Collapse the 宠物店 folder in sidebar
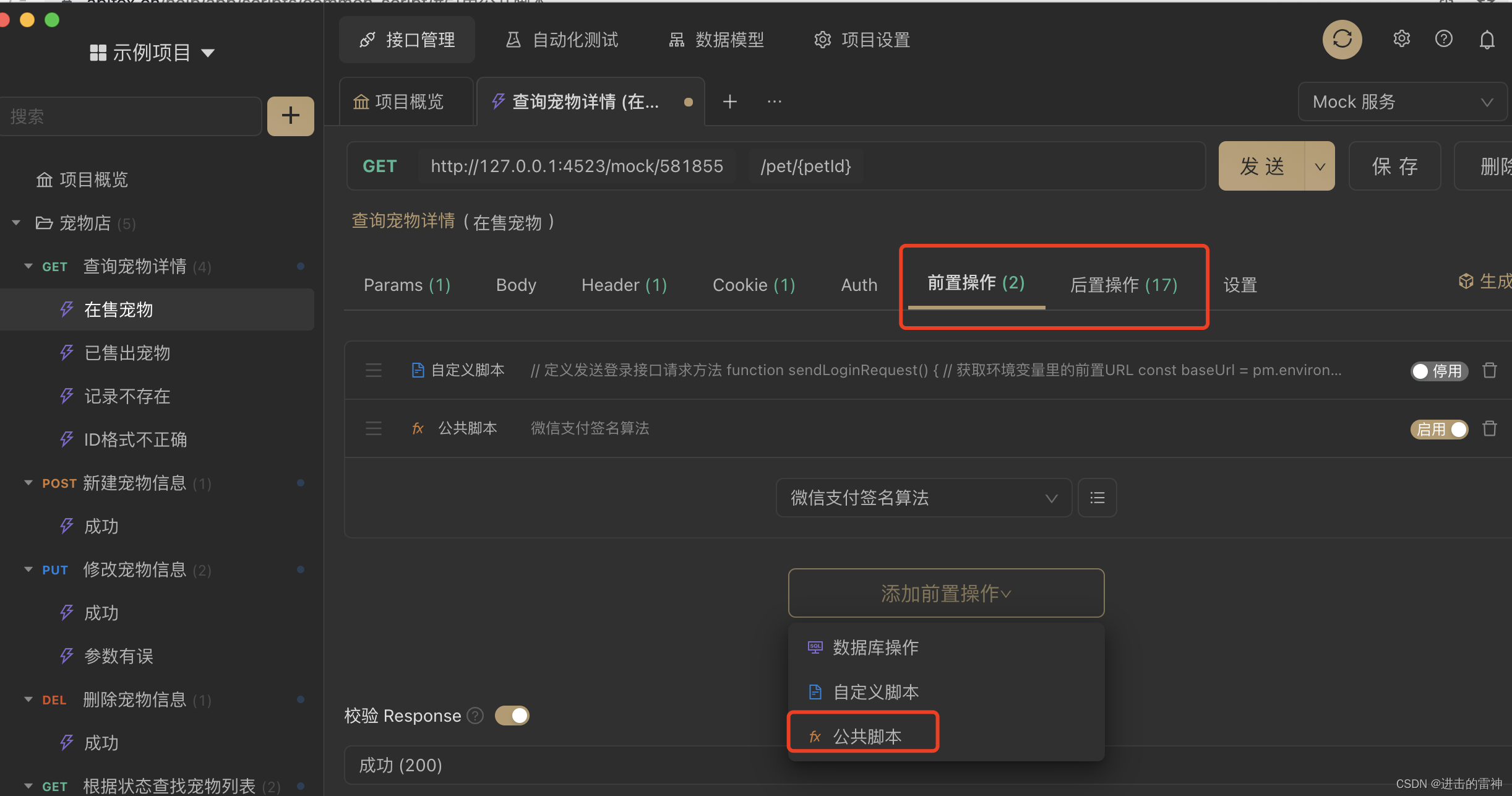The height and width of the screenshot is (796, 1512). (x=17, y=223)
